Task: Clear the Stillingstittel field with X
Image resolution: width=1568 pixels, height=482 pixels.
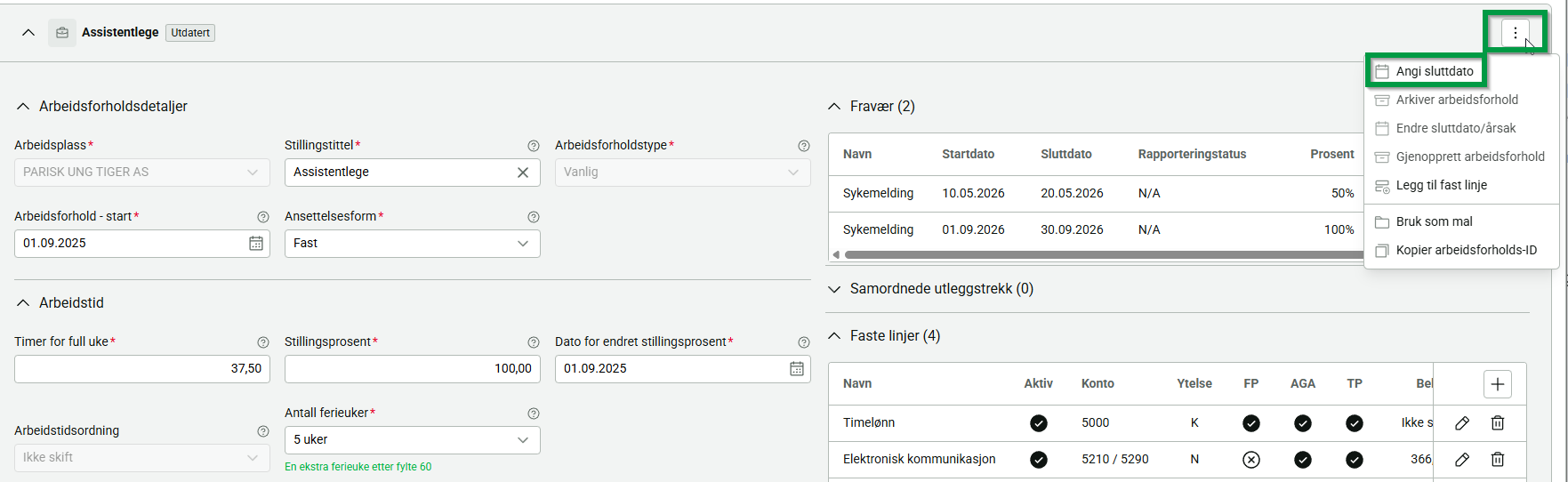Action: pyautogui.click(x=523, y=173)
